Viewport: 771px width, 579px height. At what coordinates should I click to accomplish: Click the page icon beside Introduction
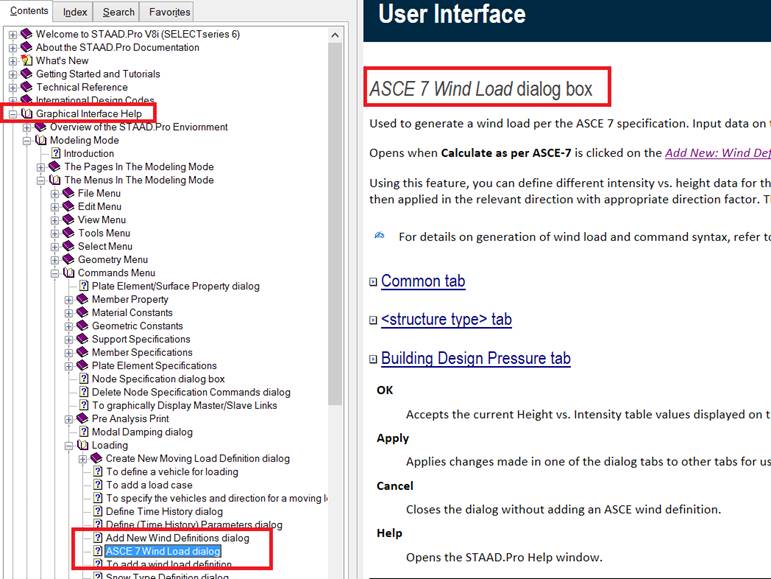56,153
